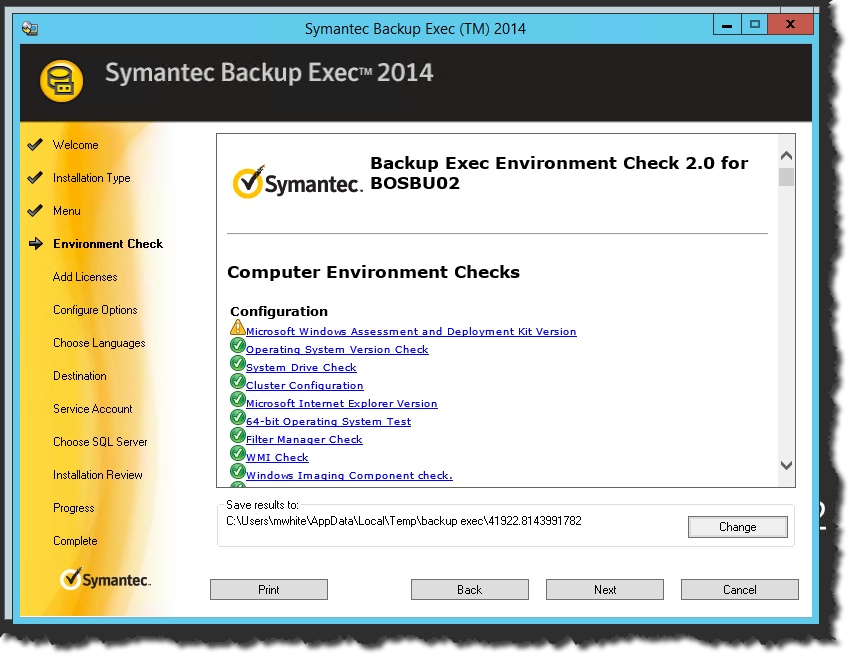Select the Installation Type step
The height and width of the screenshot is (655, 849).
pyautogui.click(x=92, y=178)
